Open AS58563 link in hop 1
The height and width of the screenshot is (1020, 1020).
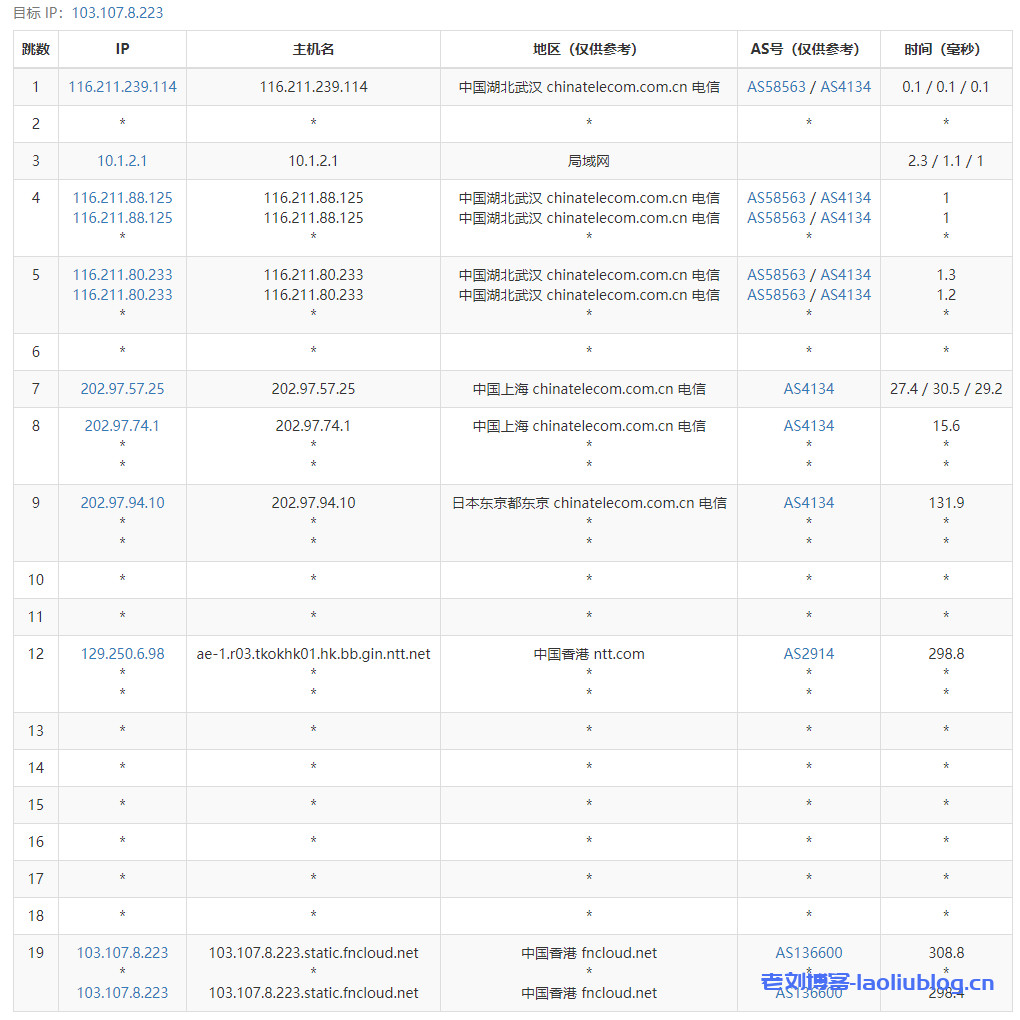776,87
